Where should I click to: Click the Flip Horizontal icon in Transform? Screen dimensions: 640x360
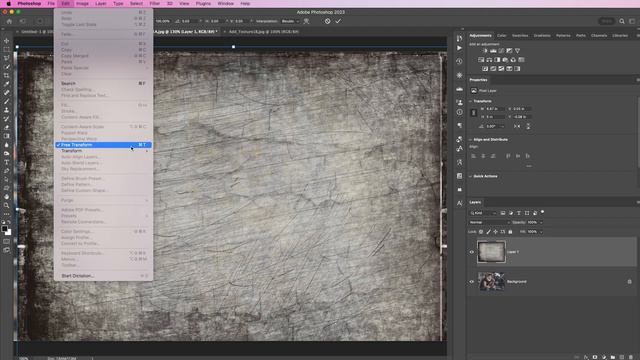click(517, 127)
